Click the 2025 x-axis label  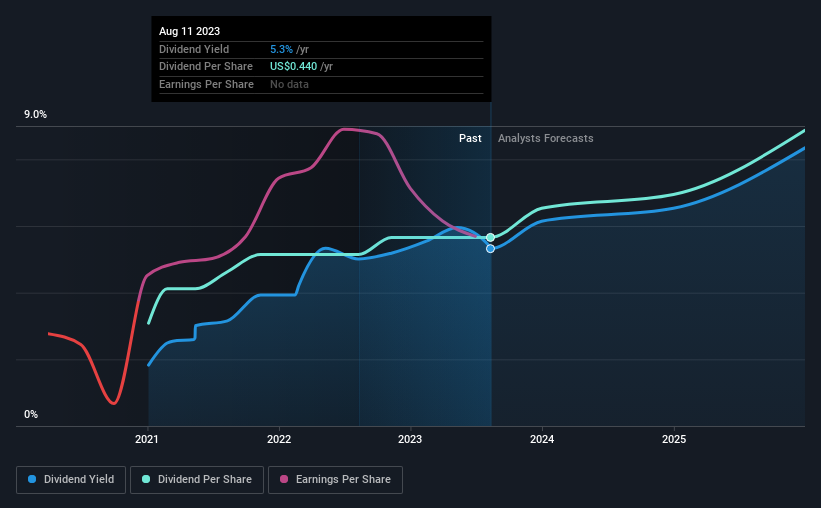[674, 439]
